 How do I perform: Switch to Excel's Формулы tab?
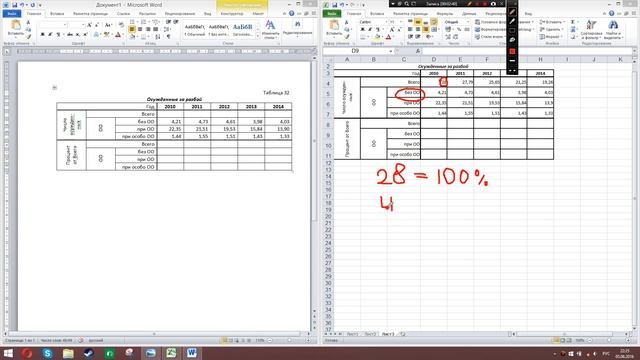(444, 14)
